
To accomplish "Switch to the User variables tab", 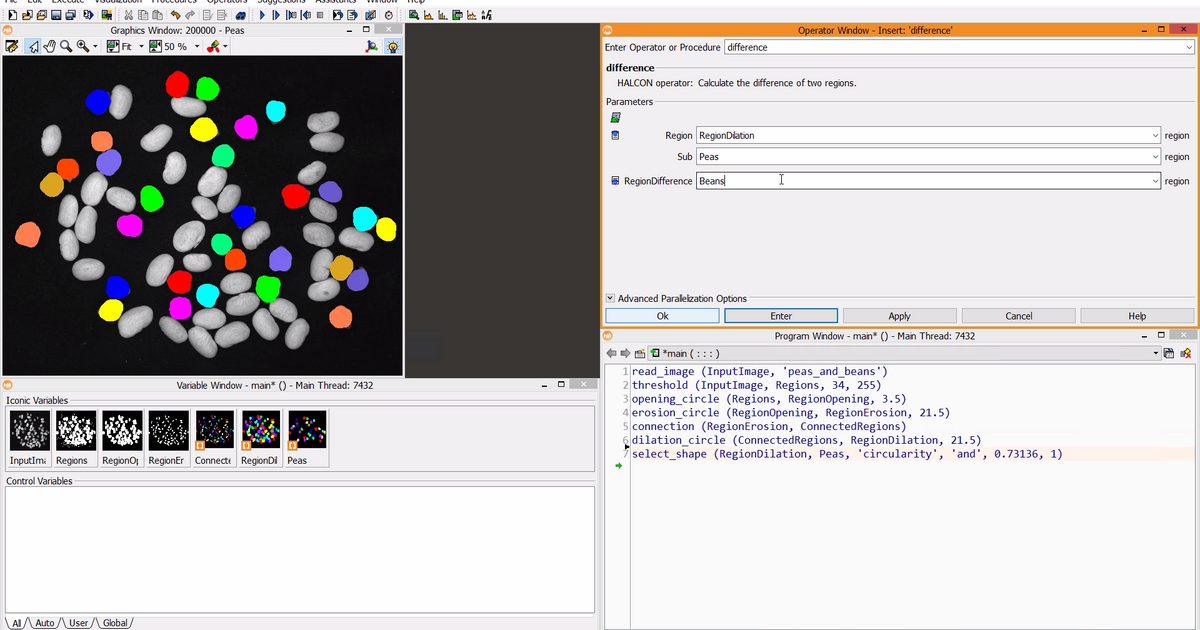I will pos(80,623).
